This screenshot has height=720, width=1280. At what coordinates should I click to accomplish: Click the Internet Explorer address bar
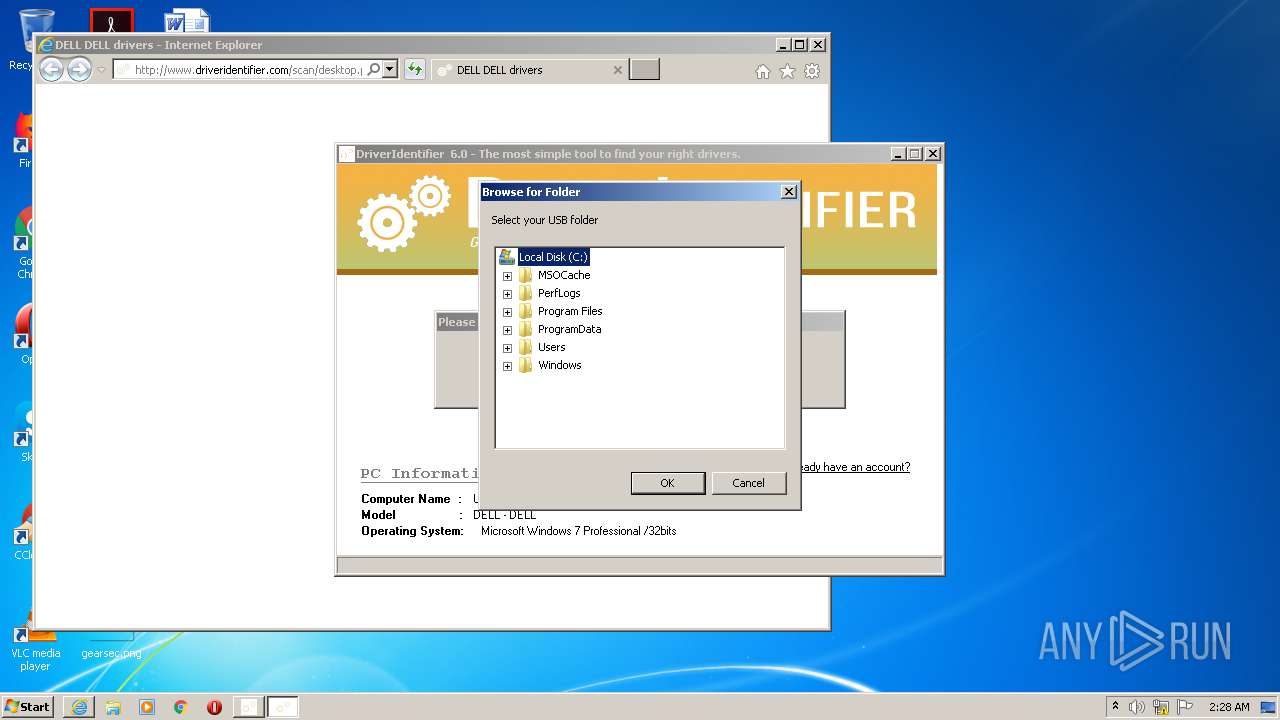pyautogui.click(x=247, y=70)
